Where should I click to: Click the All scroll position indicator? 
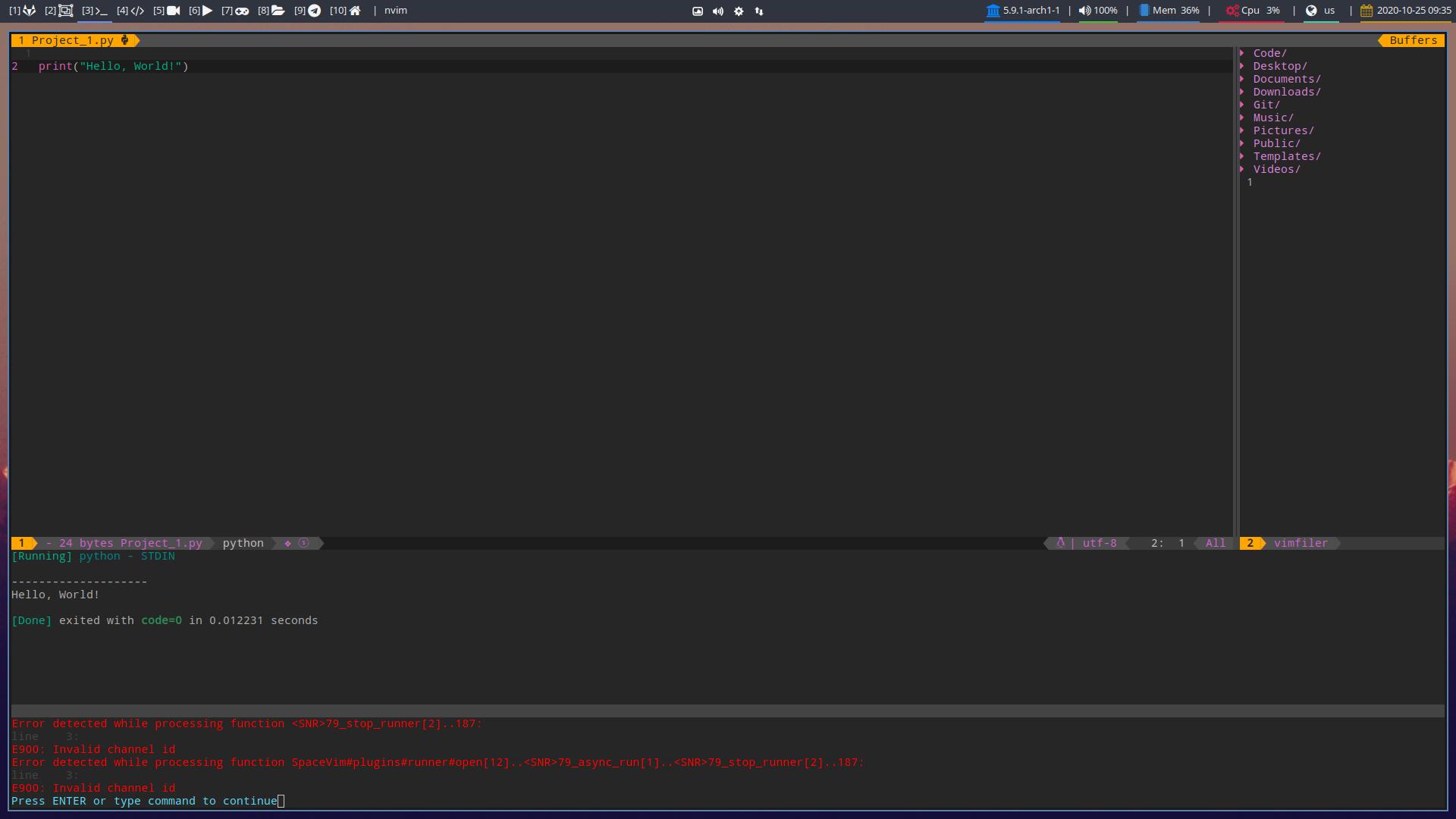pos(1216,543)
